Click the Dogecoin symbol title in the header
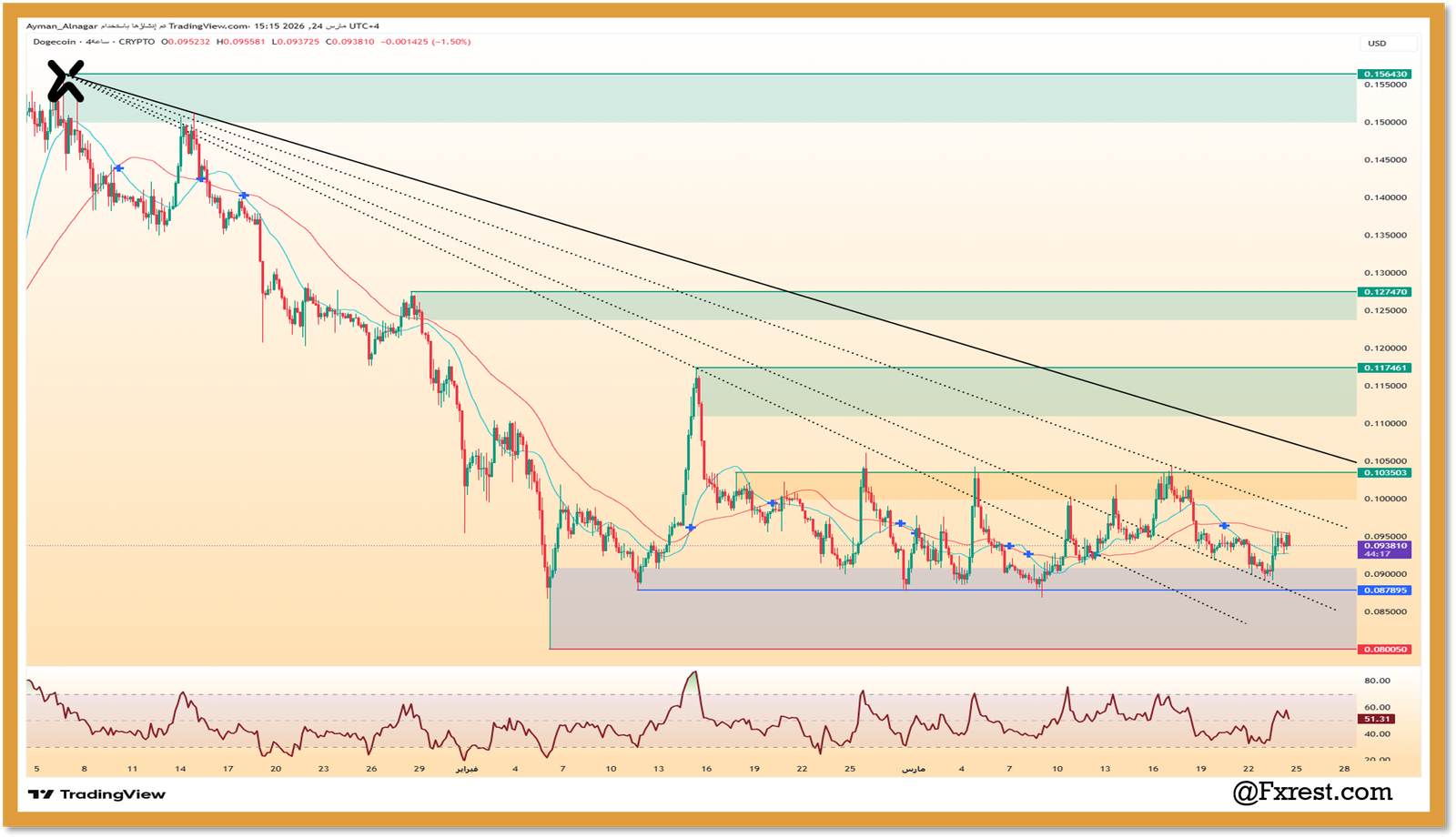This screenshot has width=1456, height=838. pyautogui.click(x=55, y=42)
